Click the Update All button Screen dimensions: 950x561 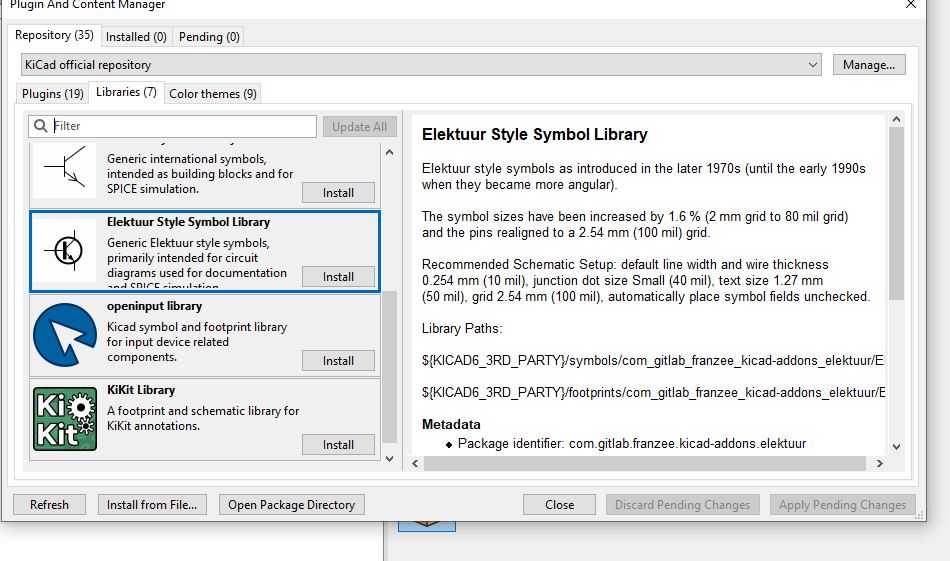[359, 127]
